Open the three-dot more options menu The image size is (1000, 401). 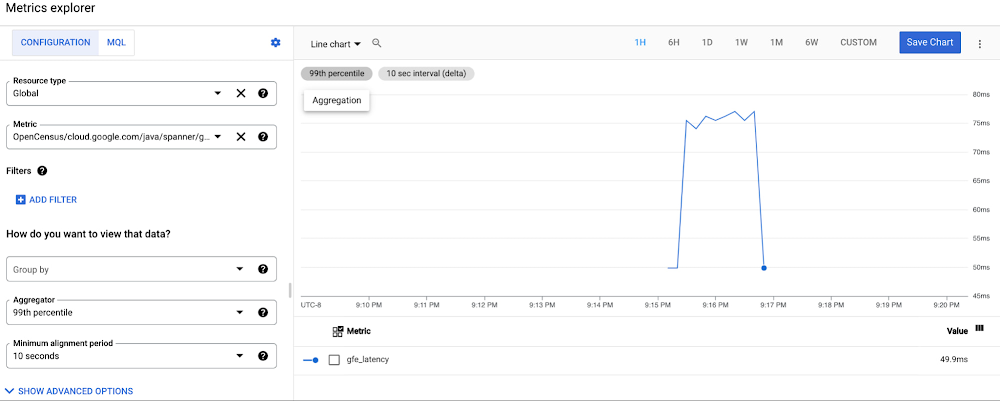pos(979,43)
